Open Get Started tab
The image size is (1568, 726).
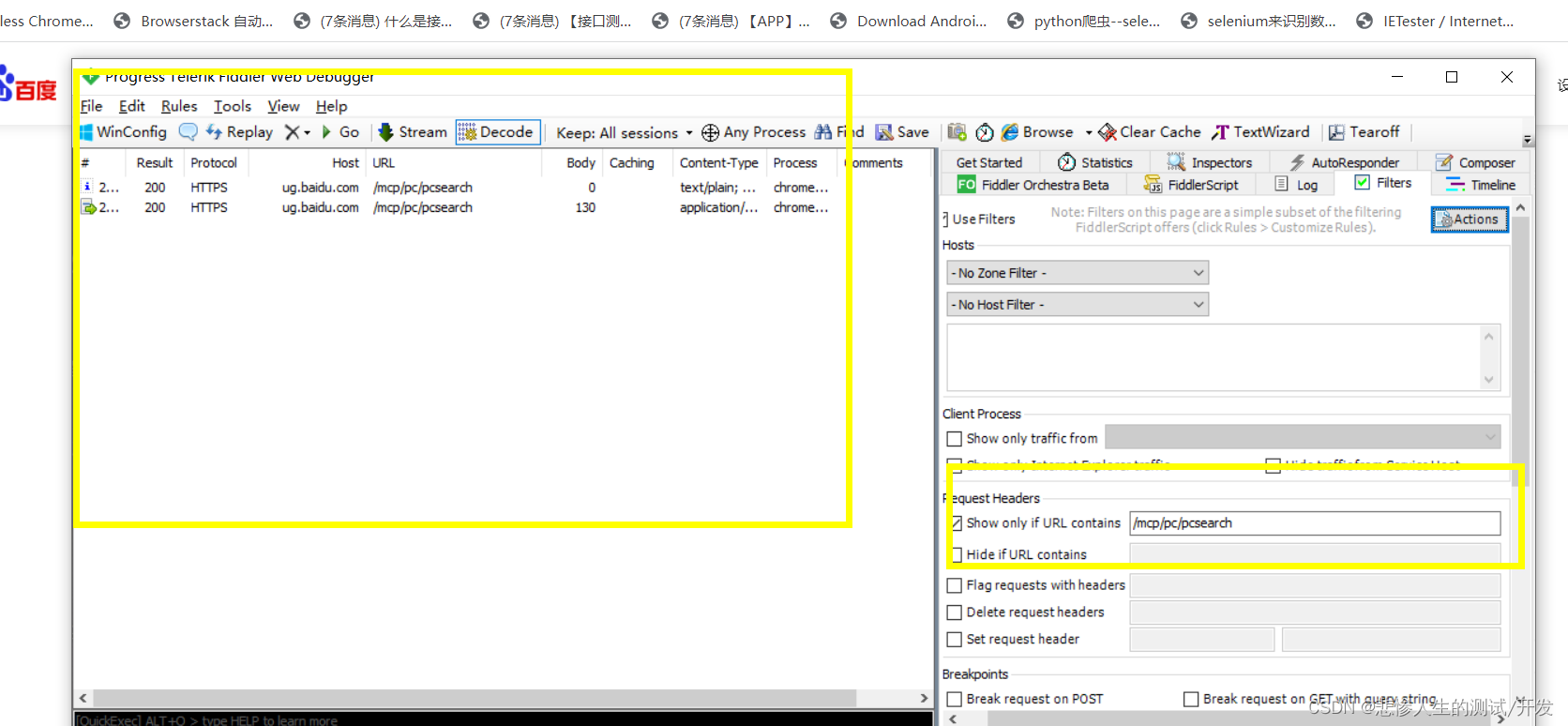989,162
